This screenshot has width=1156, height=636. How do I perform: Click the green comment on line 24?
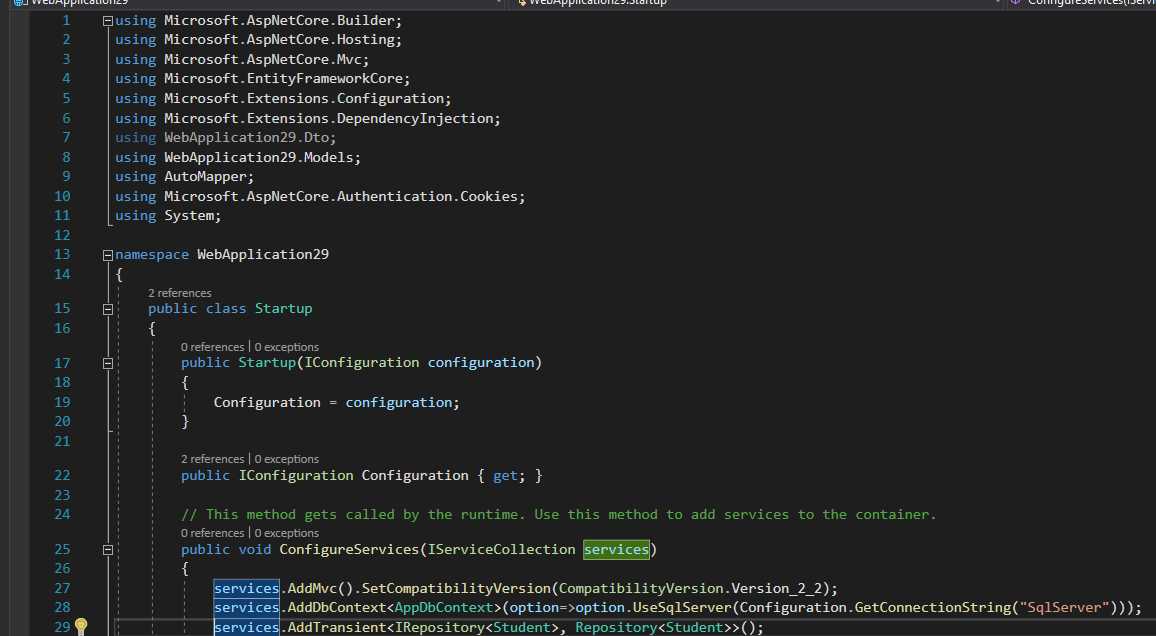tap(559, 514)
